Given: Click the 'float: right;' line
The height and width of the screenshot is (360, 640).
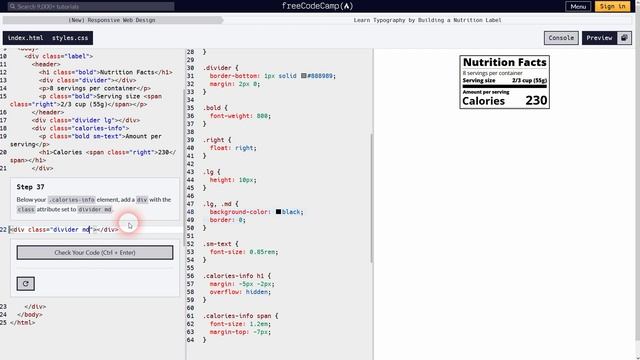Looking at the screenshot, I should pyautogui.click(x=233, y=148).
